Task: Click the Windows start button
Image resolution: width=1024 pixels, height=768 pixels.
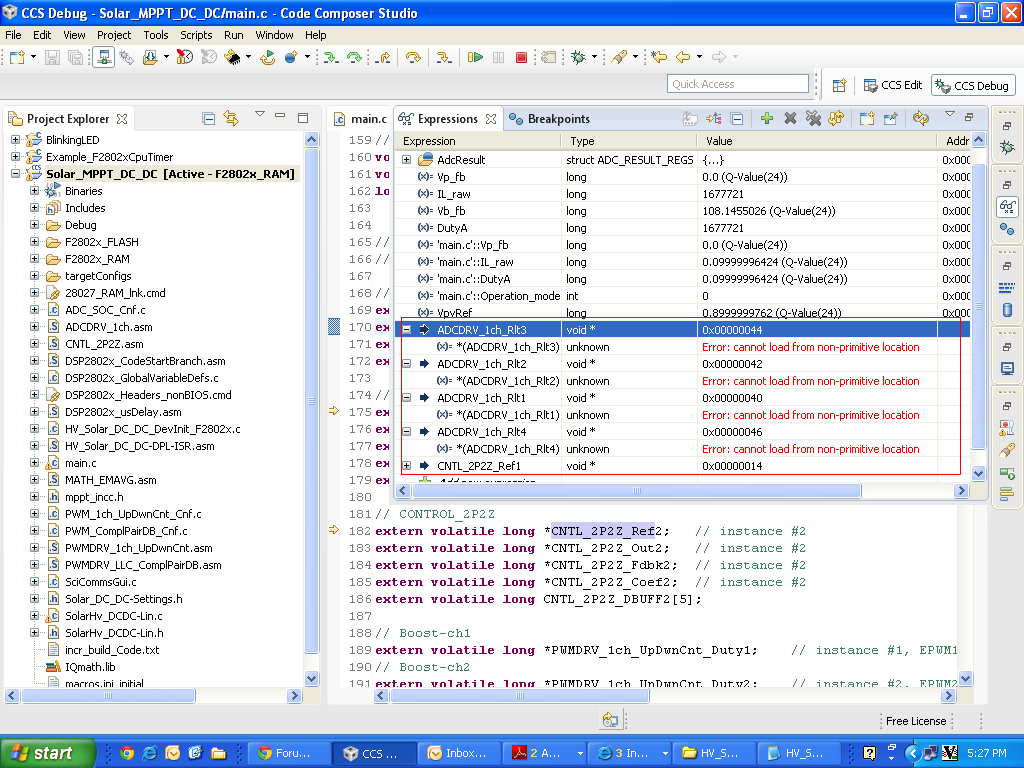Action: tap(47, 753)
